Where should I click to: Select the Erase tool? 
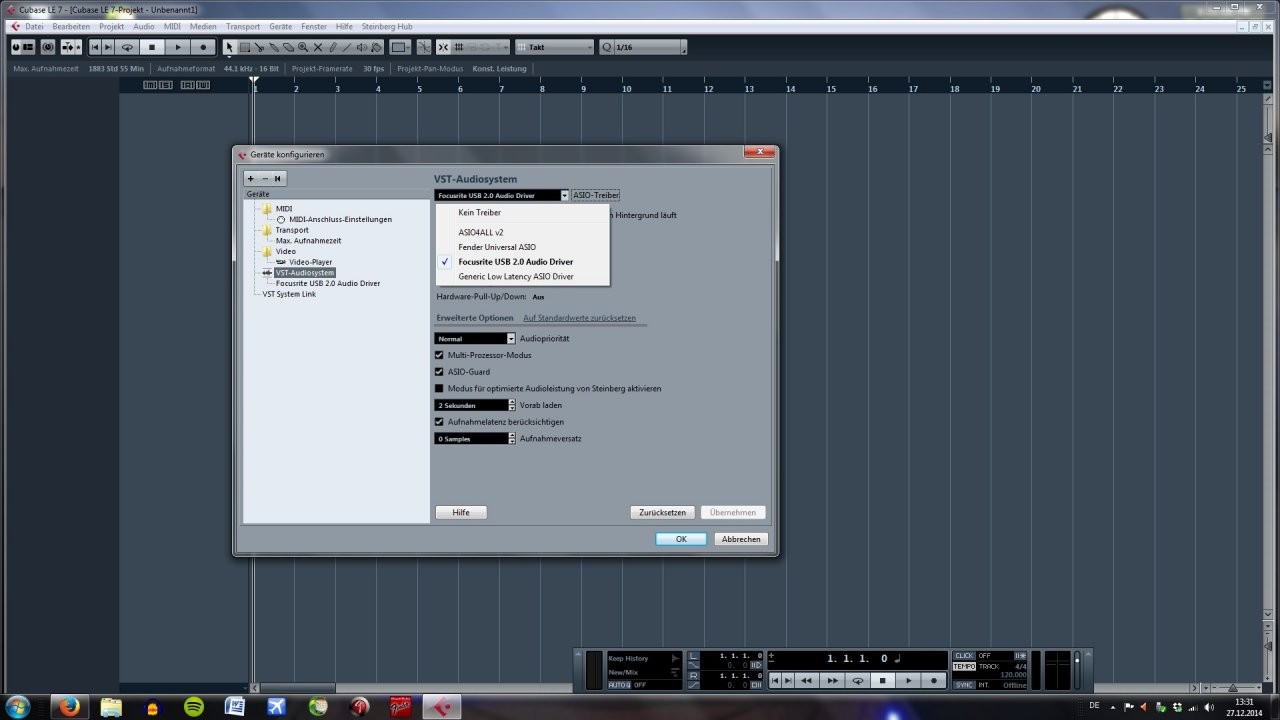[288, 47]
